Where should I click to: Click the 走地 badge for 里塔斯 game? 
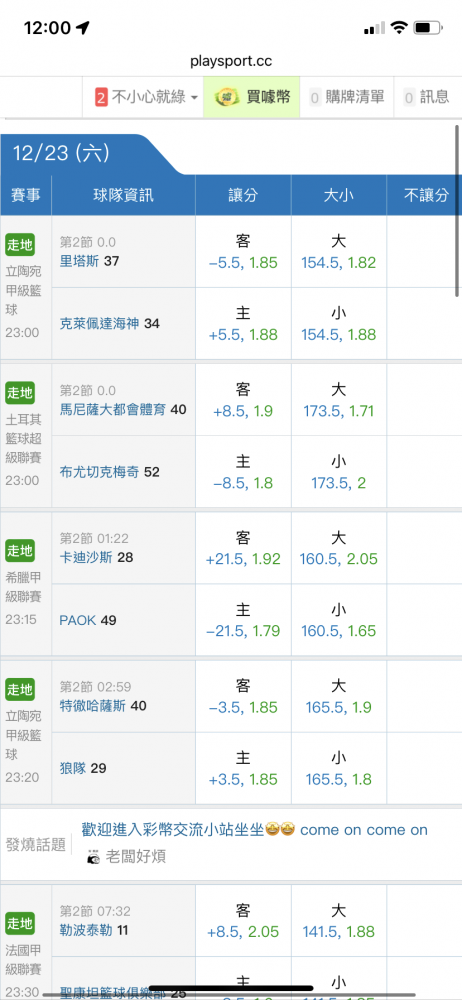coord(20,244)
